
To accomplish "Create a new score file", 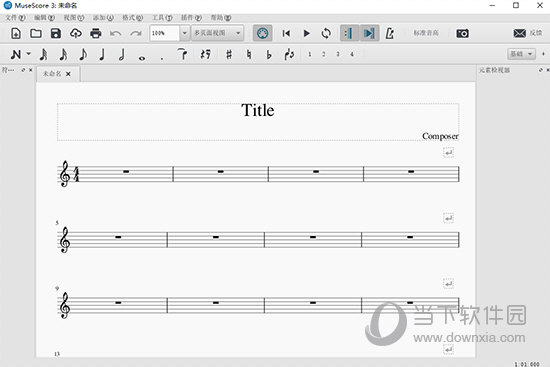I will coord(16,33).
